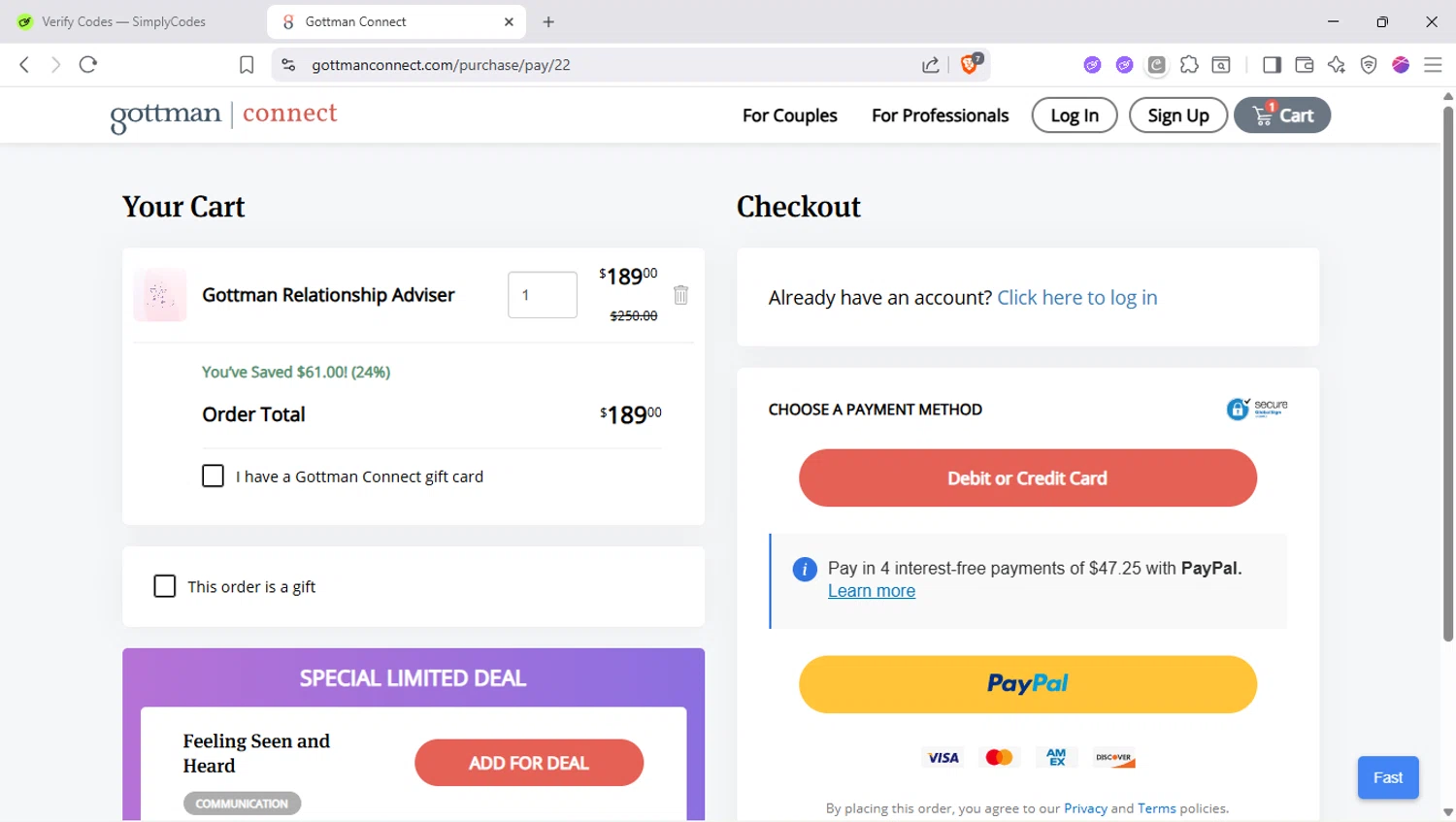Click the bookmark icon in address bar
1456x822 pixels.
click(247, 65)
